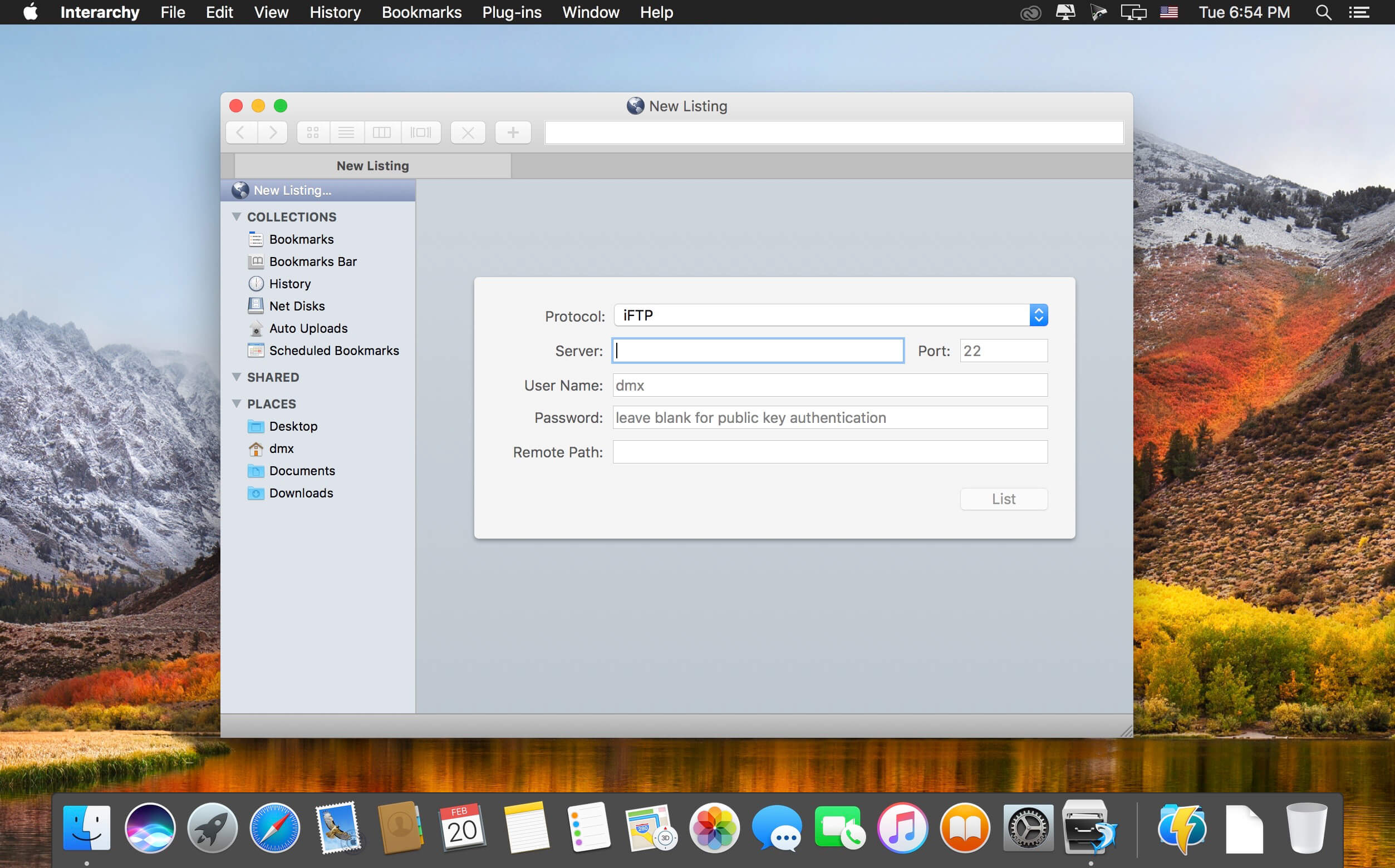Open iBooks from the Dock

[x=965, y=828]
